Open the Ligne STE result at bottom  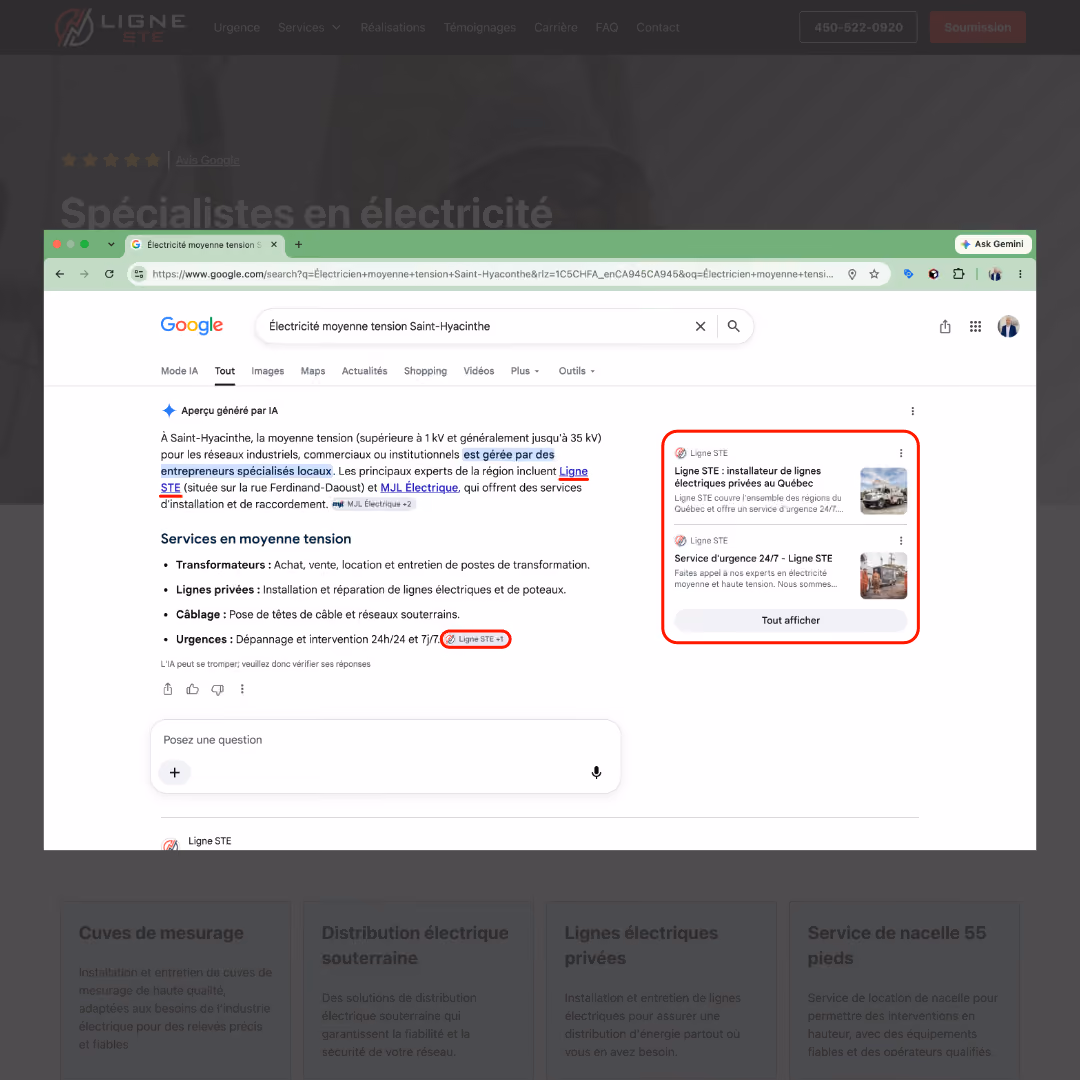pyautogui.click(x=209, y=841)
